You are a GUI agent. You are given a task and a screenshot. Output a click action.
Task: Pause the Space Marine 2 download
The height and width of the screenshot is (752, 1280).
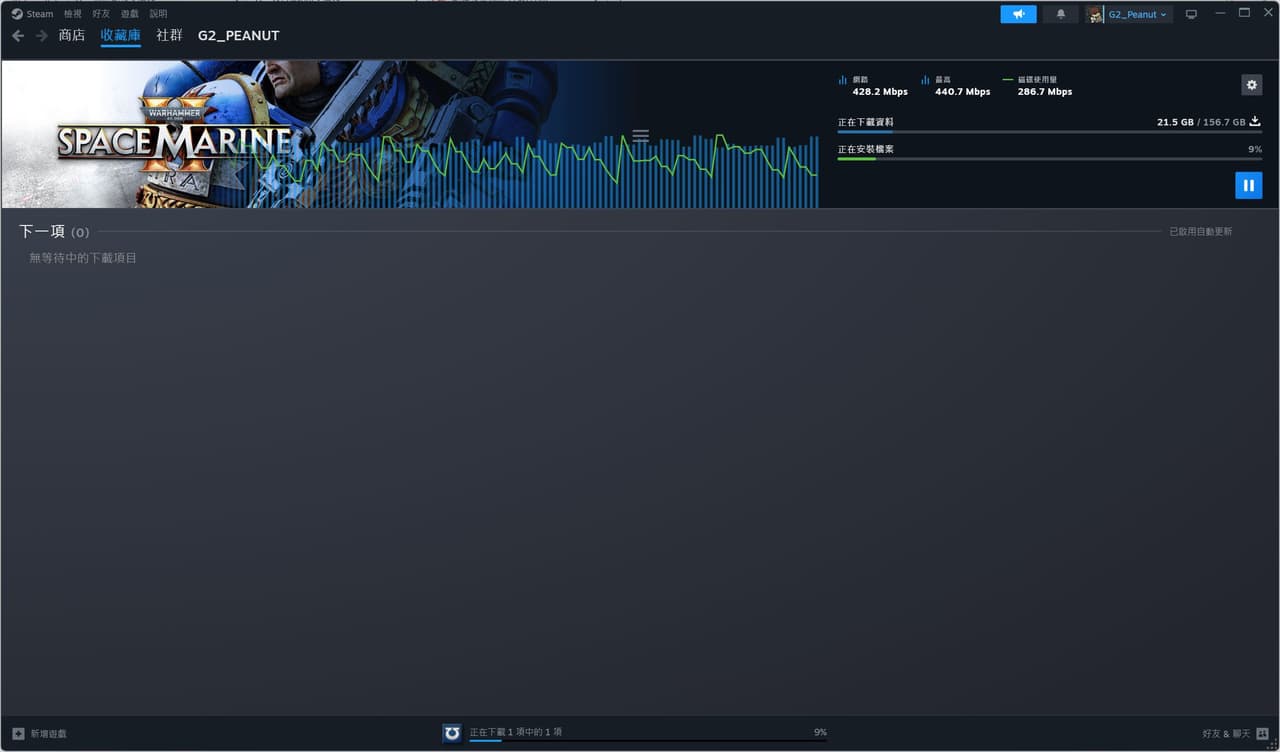click(x=1248, y=185)
